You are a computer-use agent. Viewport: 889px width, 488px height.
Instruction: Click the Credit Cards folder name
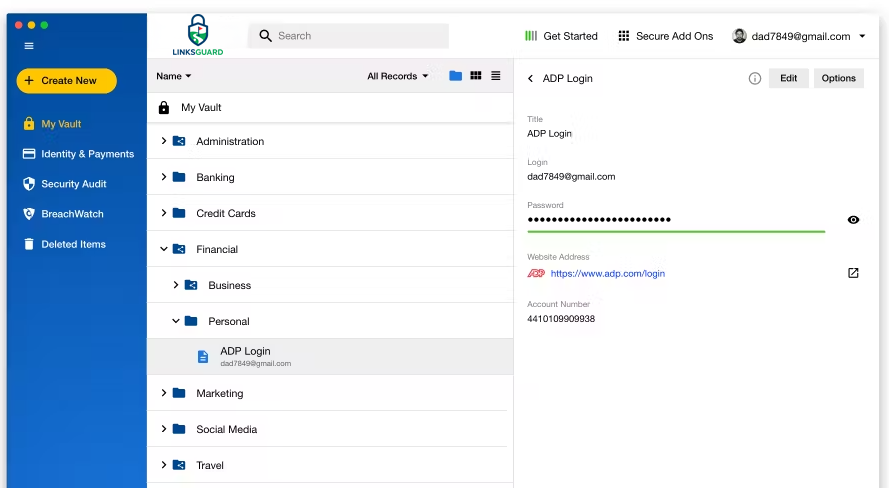[226, 213]
